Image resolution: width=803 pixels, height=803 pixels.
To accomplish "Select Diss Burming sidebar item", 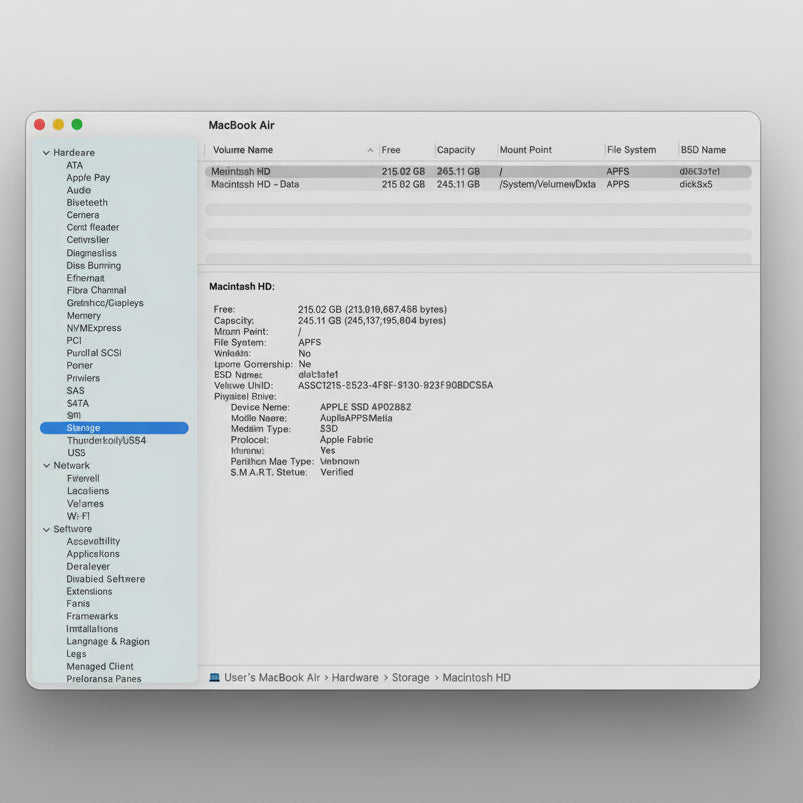I will pos(94,266).
